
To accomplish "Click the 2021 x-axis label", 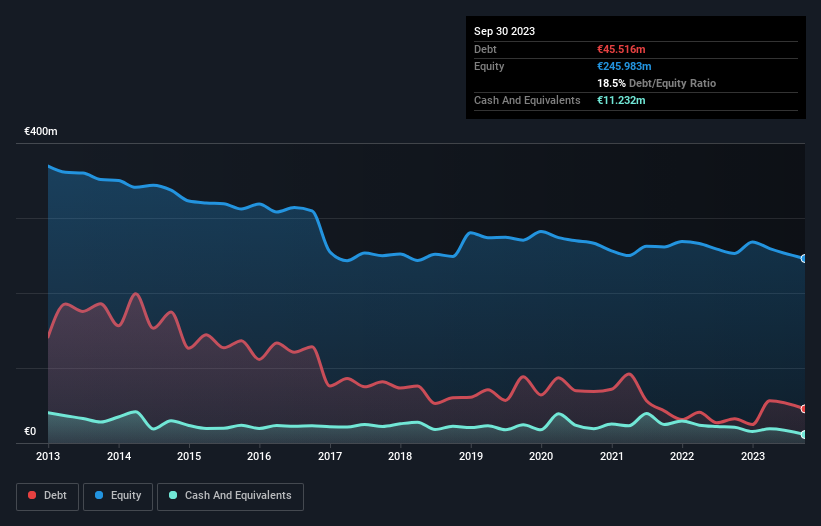I will pyautogui.click(x=612, y=456).
